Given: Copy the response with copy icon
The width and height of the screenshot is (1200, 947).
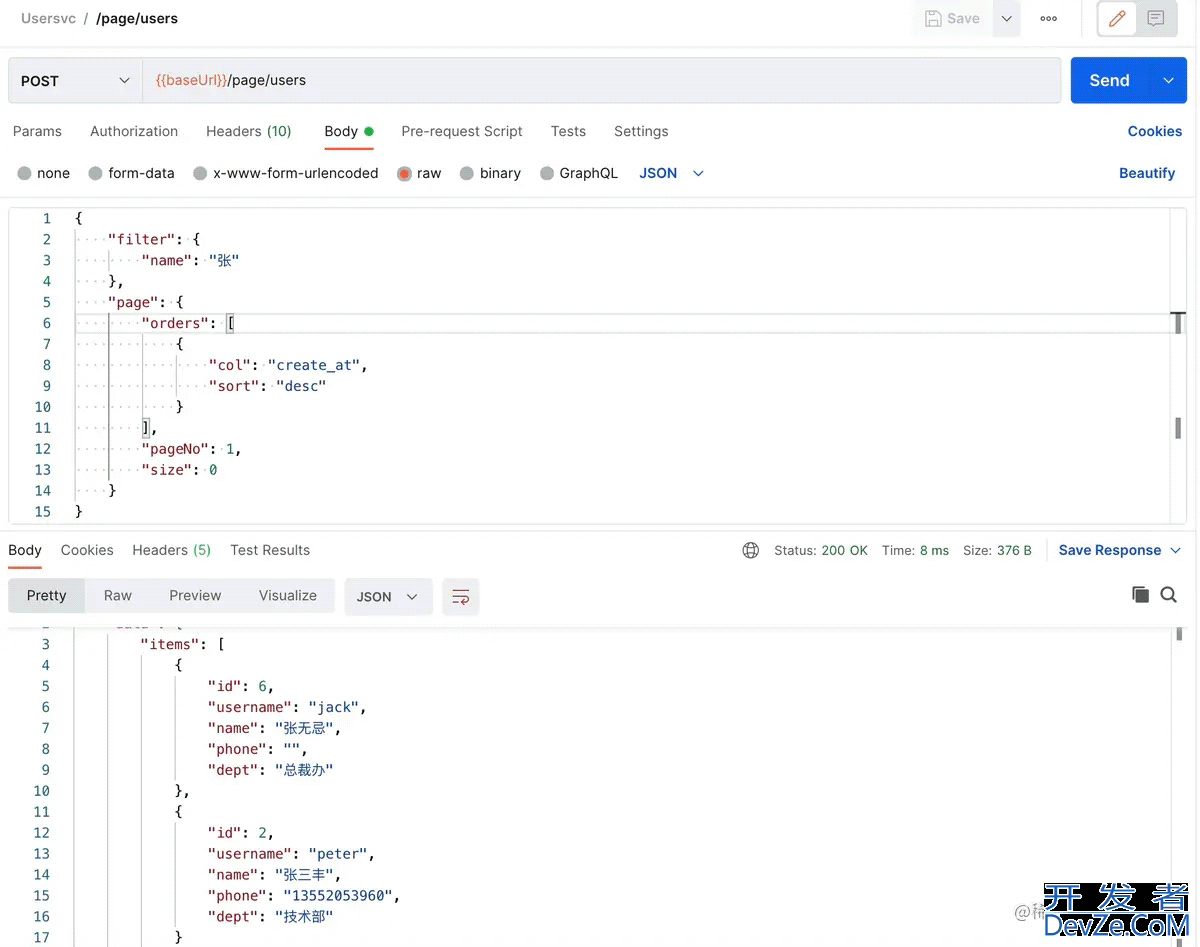Looking at the screenshot, I should point(1140,595).
